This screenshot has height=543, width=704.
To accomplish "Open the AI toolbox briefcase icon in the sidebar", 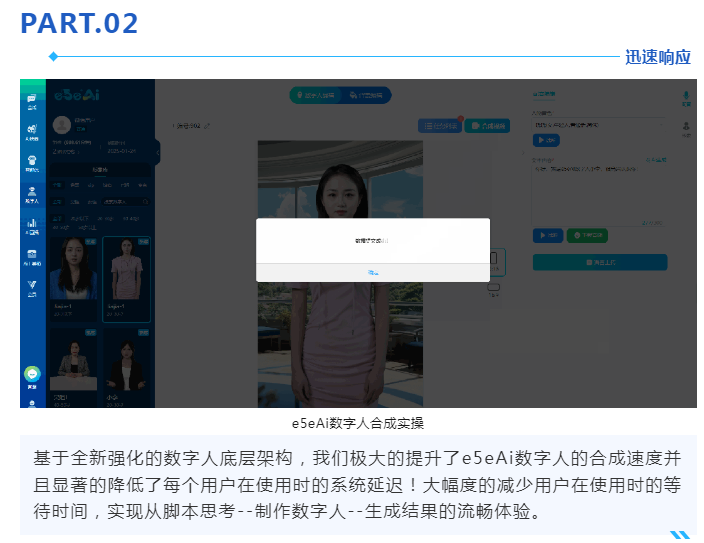I will pos(32,254).
